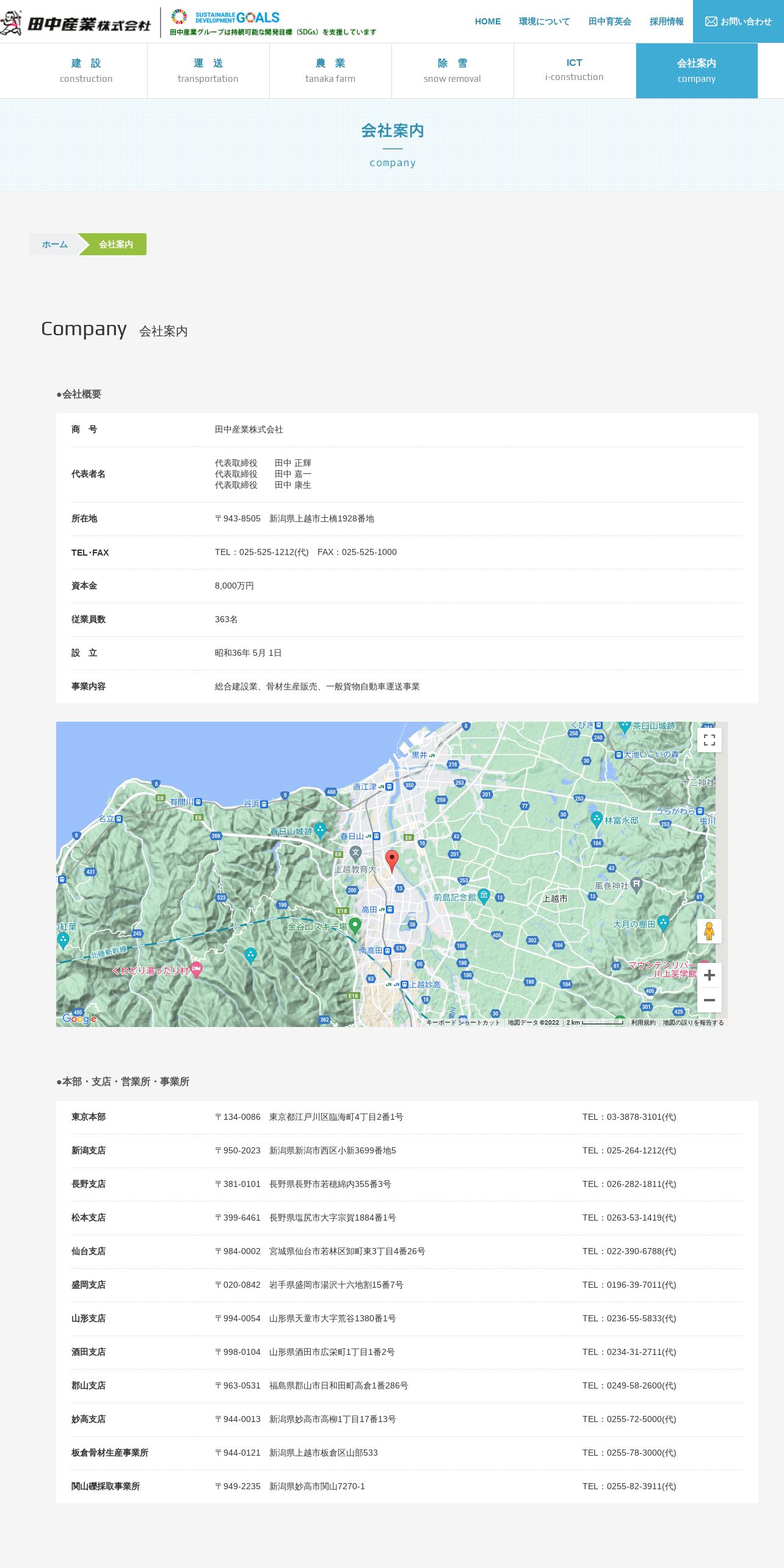
Task: Click the map 2 km scale control
Action: tap(595, 1022)
